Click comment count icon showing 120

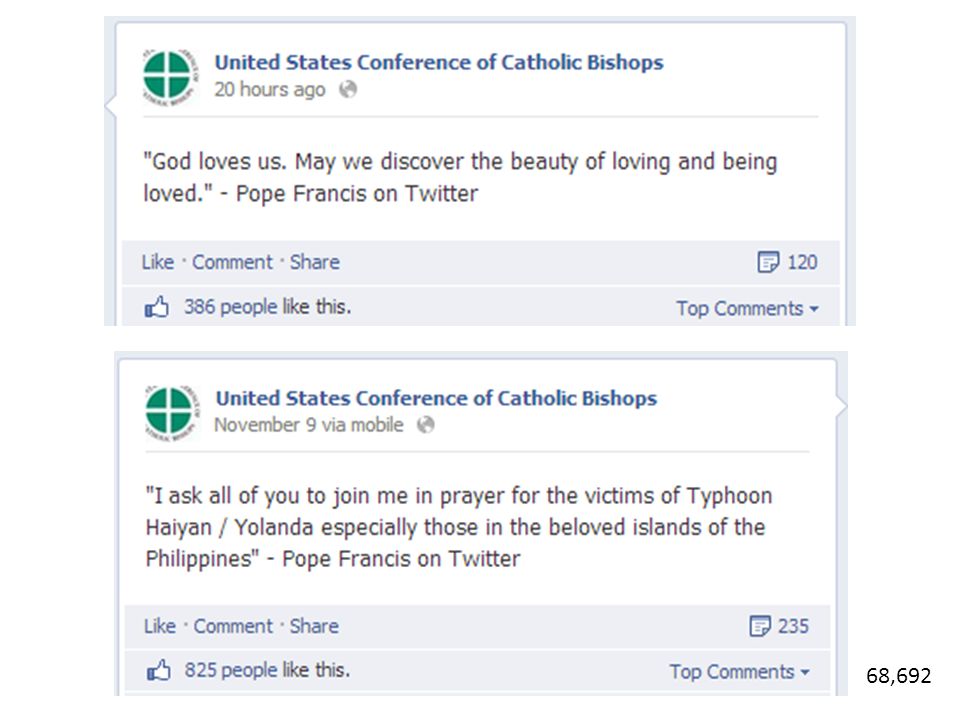tap(768, 262)
